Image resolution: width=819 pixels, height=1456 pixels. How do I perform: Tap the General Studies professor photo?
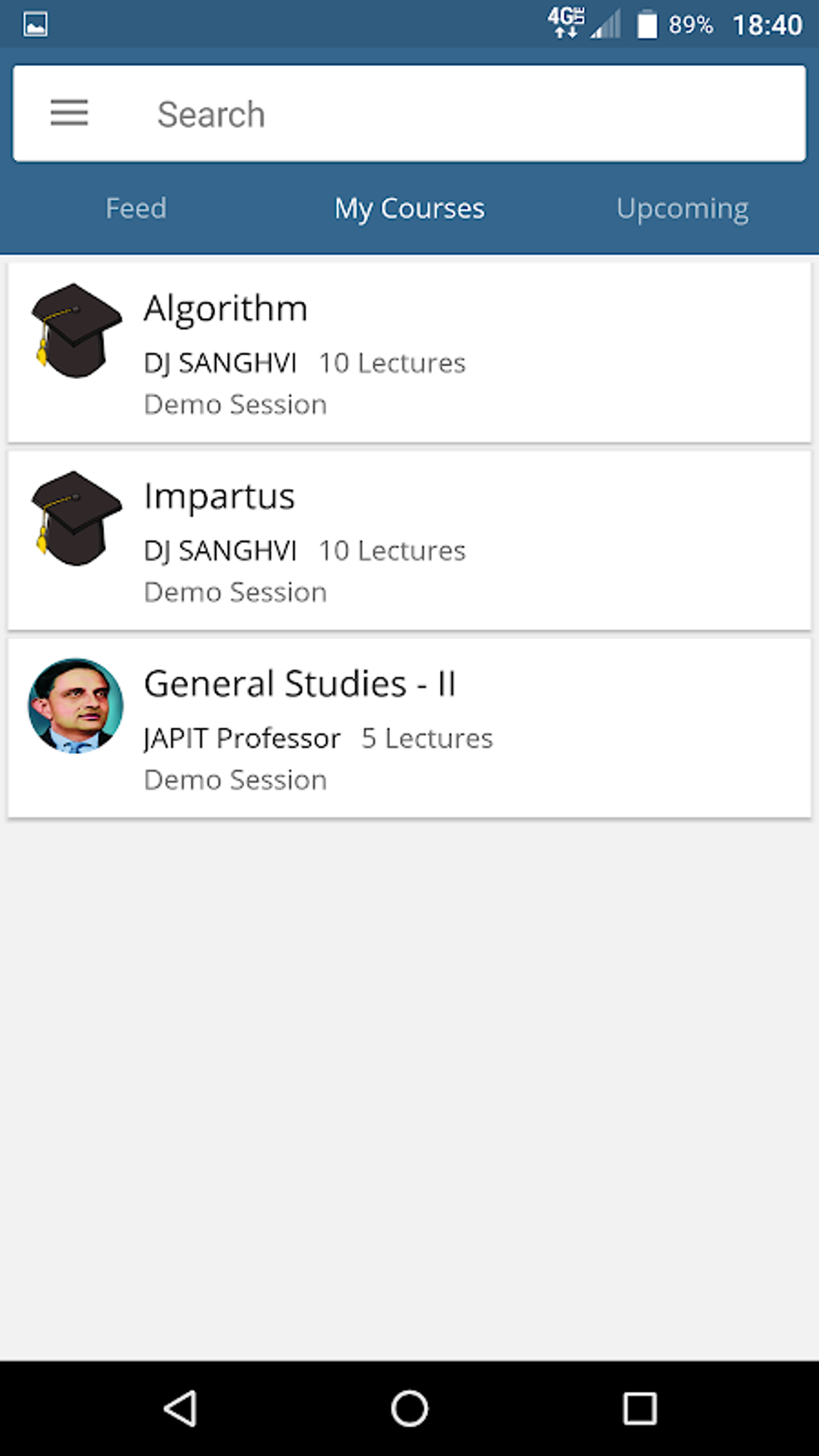coord(75,706)
